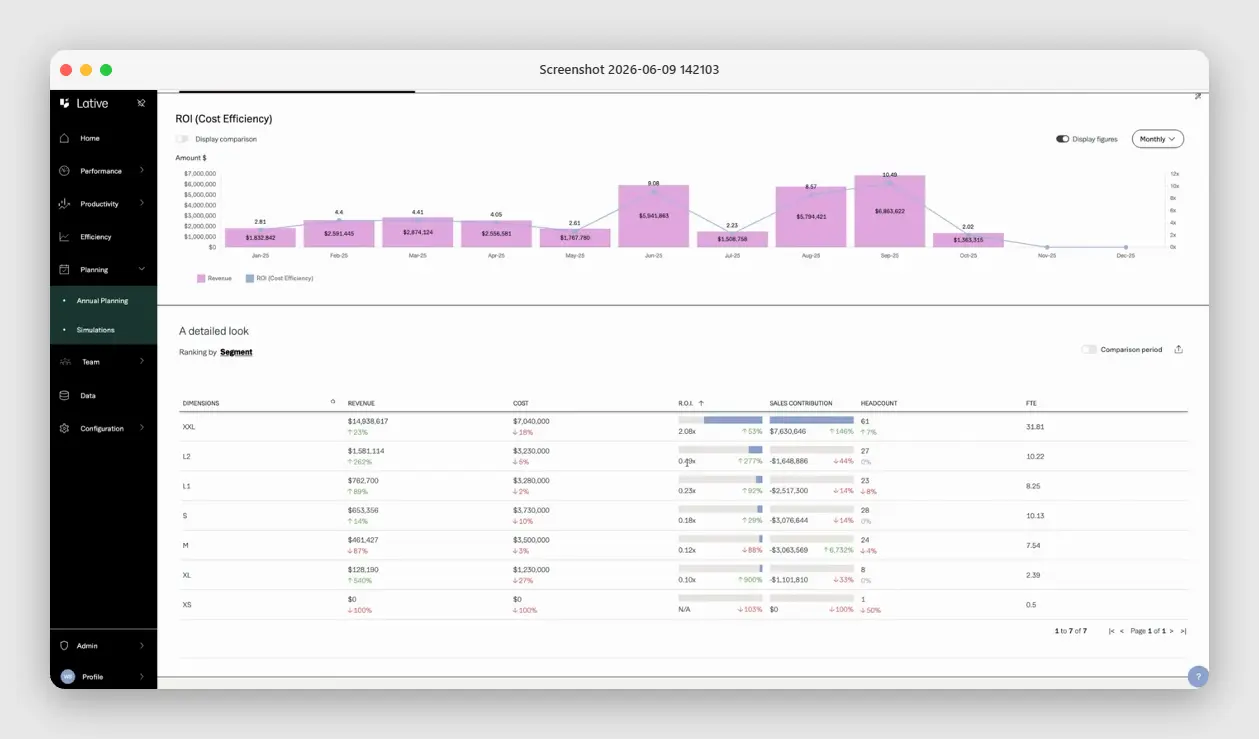The width and height of the screenshot is (1259, 739).
Task: Click the XXL sales contribution bar
Action: (811, 420)
